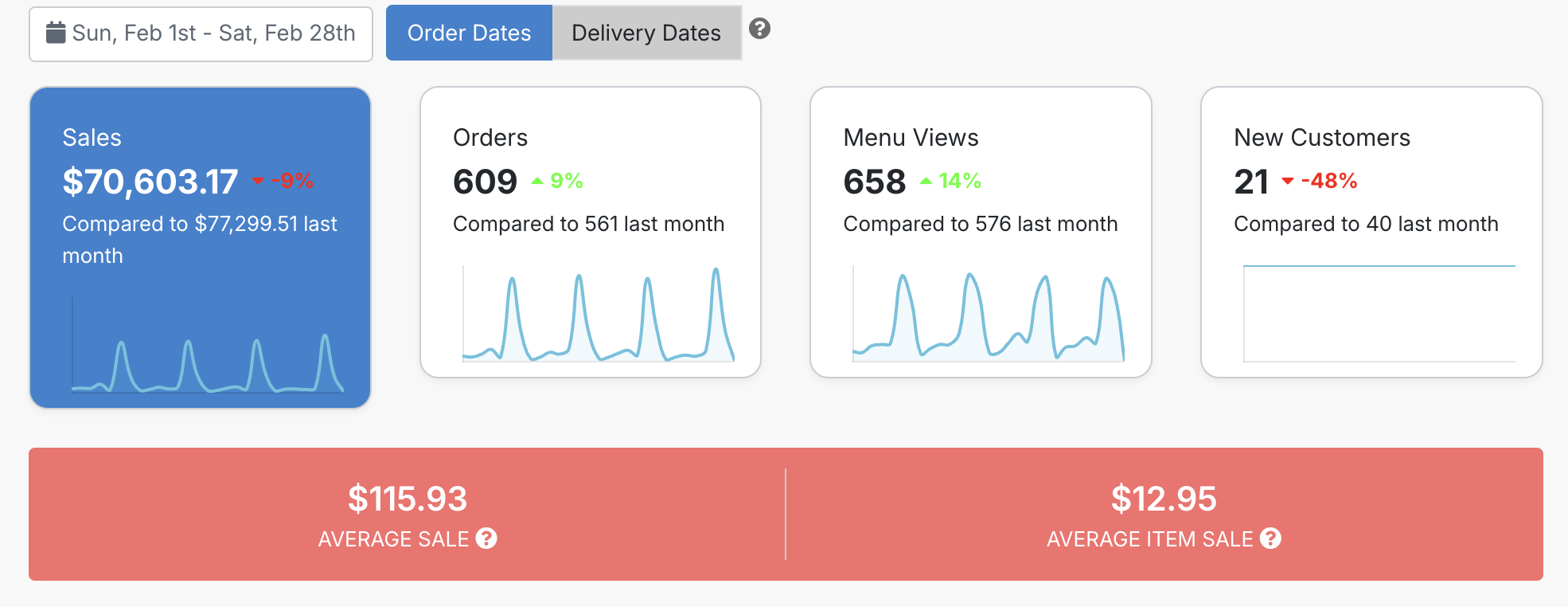Click the Average Item Sale help icon
This screenshot has height=607, width=1568.
pos(1271,538)
